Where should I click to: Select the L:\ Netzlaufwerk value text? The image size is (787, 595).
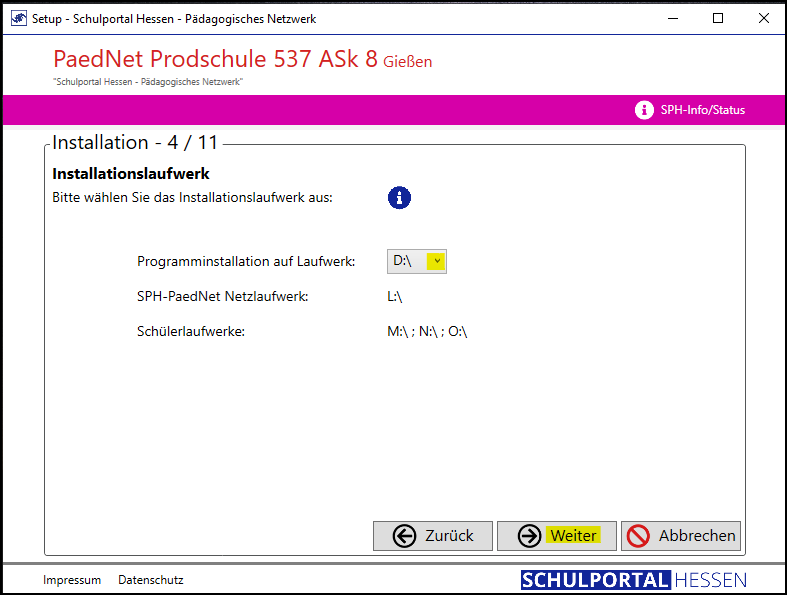pyautogui.click(x=395, y=297)
